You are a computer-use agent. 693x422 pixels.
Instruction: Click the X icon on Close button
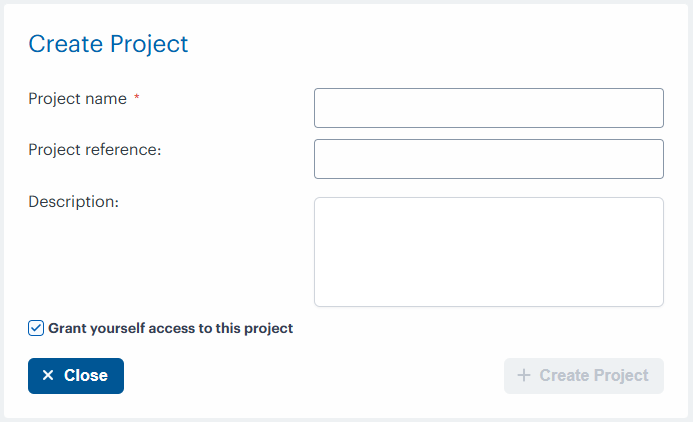(48, 376)
